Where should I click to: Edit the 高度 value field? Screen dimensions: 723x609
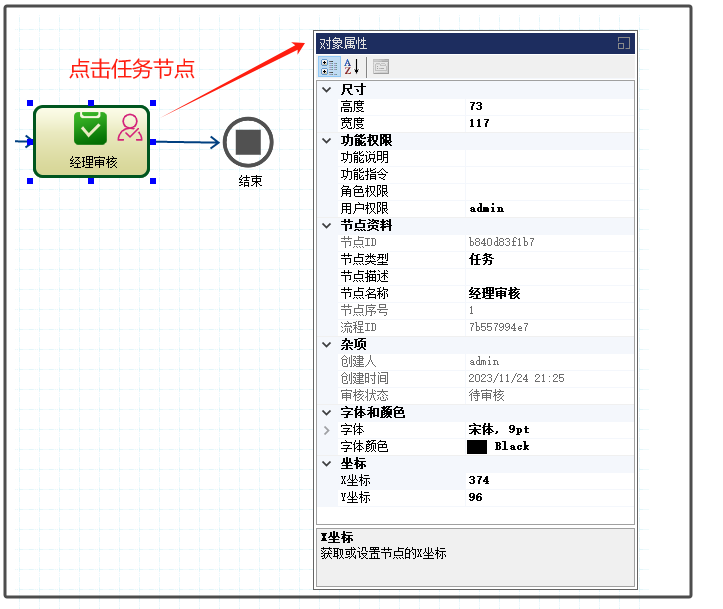(x=548, y=107)
